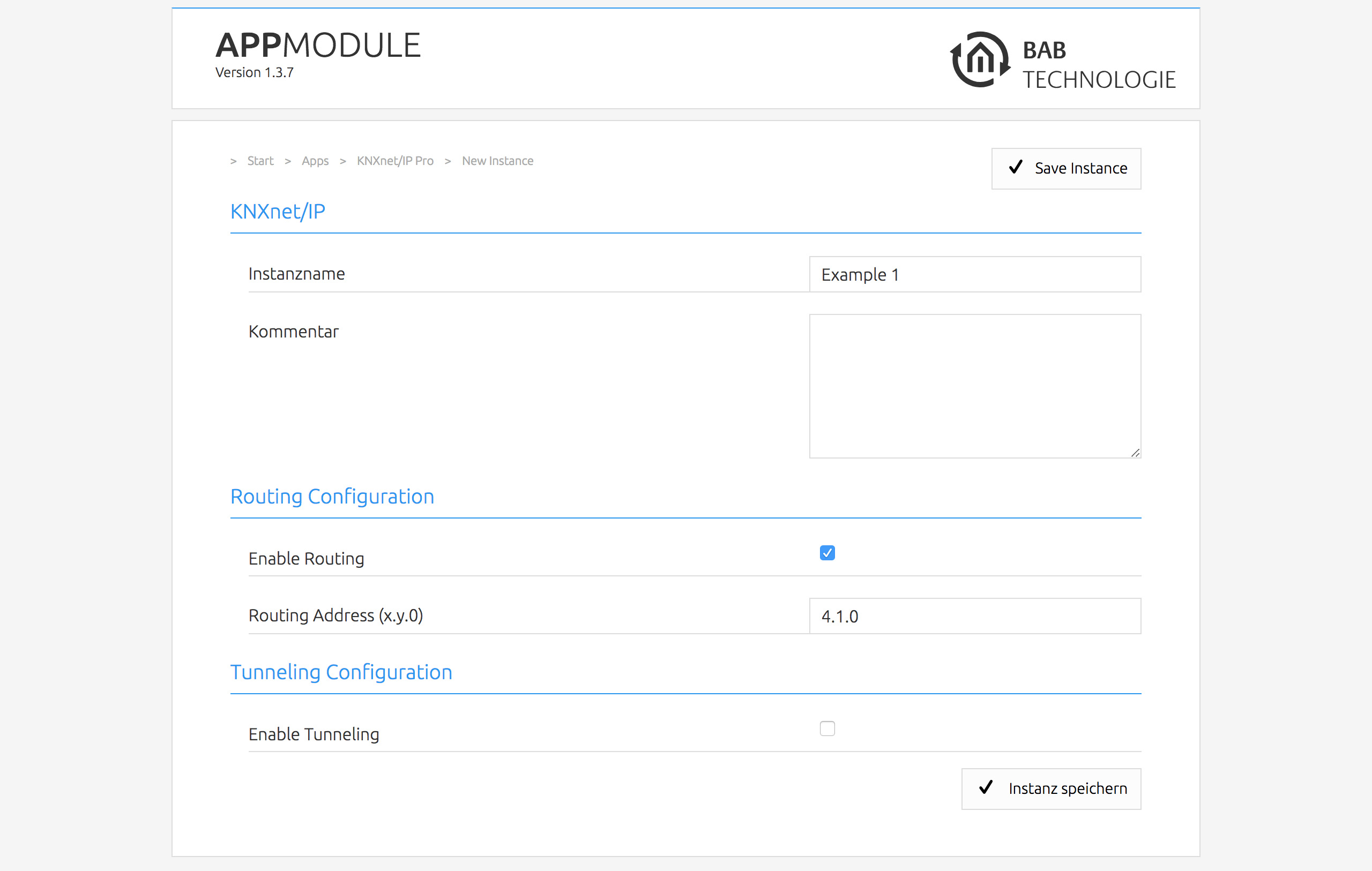
Task: Open Apps from the breadcrumb trail
Action: [x=315, y=161]
